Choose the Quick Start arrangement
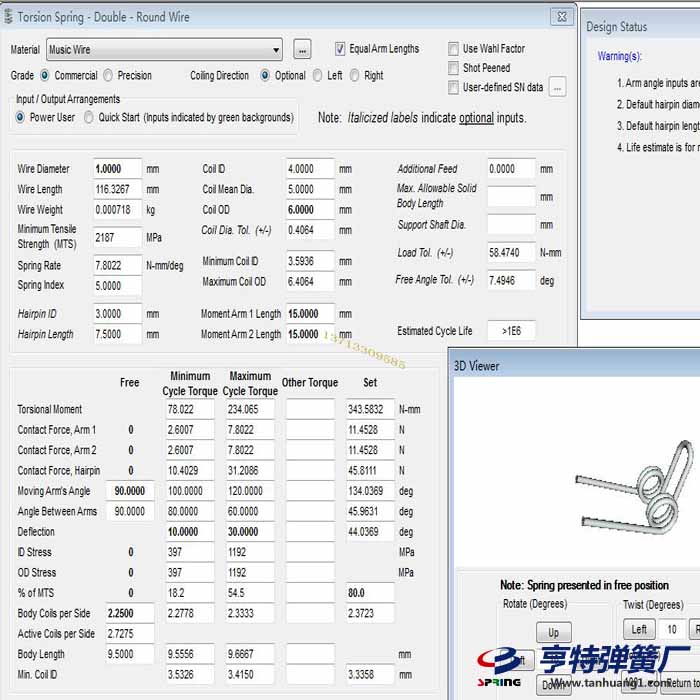 pos(89,117)
